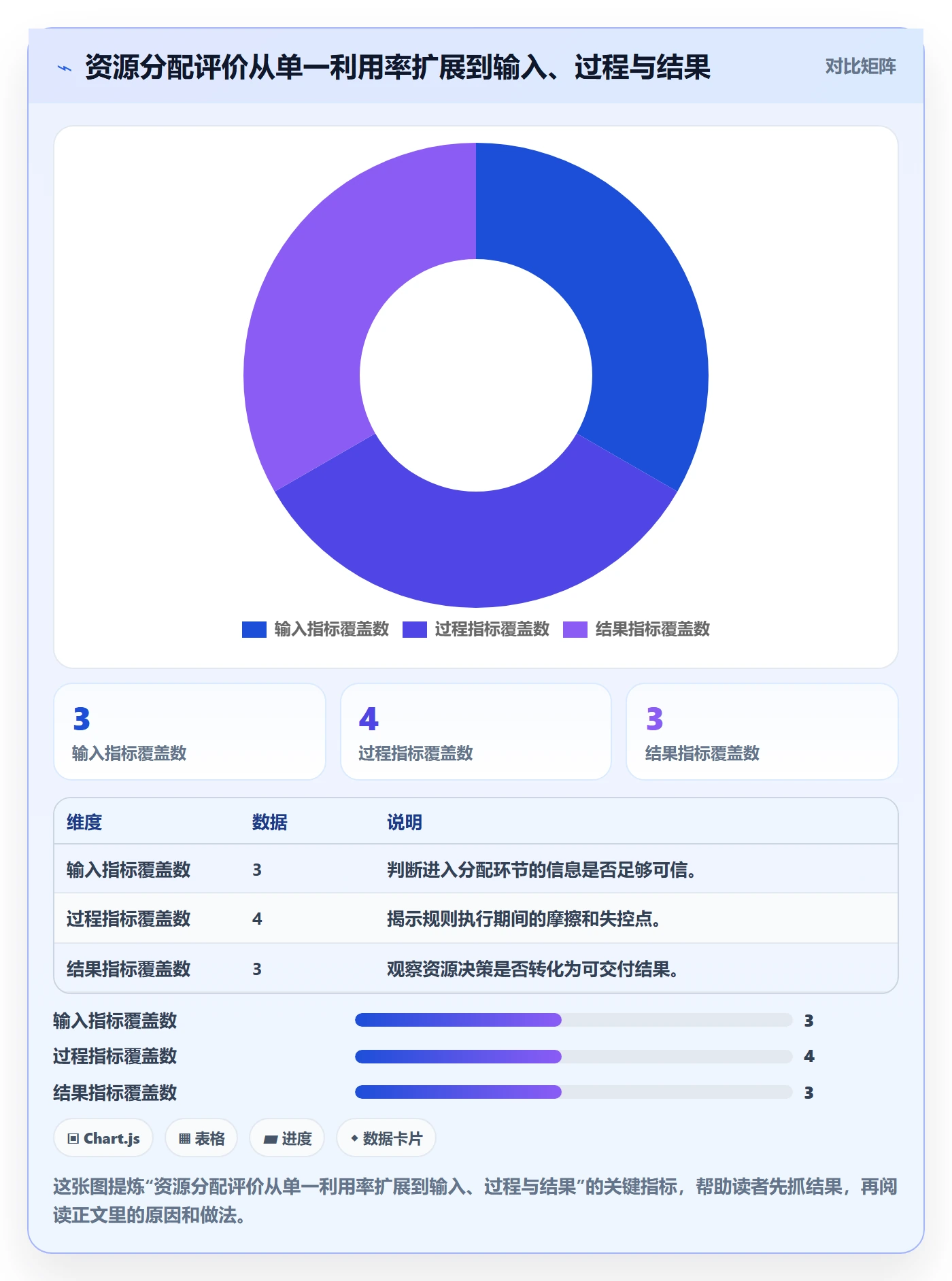This screenshot has height=1281, width=952.
Task: Click the summary paragraph starting 这张图提炼
Action: click(475, 1201)
